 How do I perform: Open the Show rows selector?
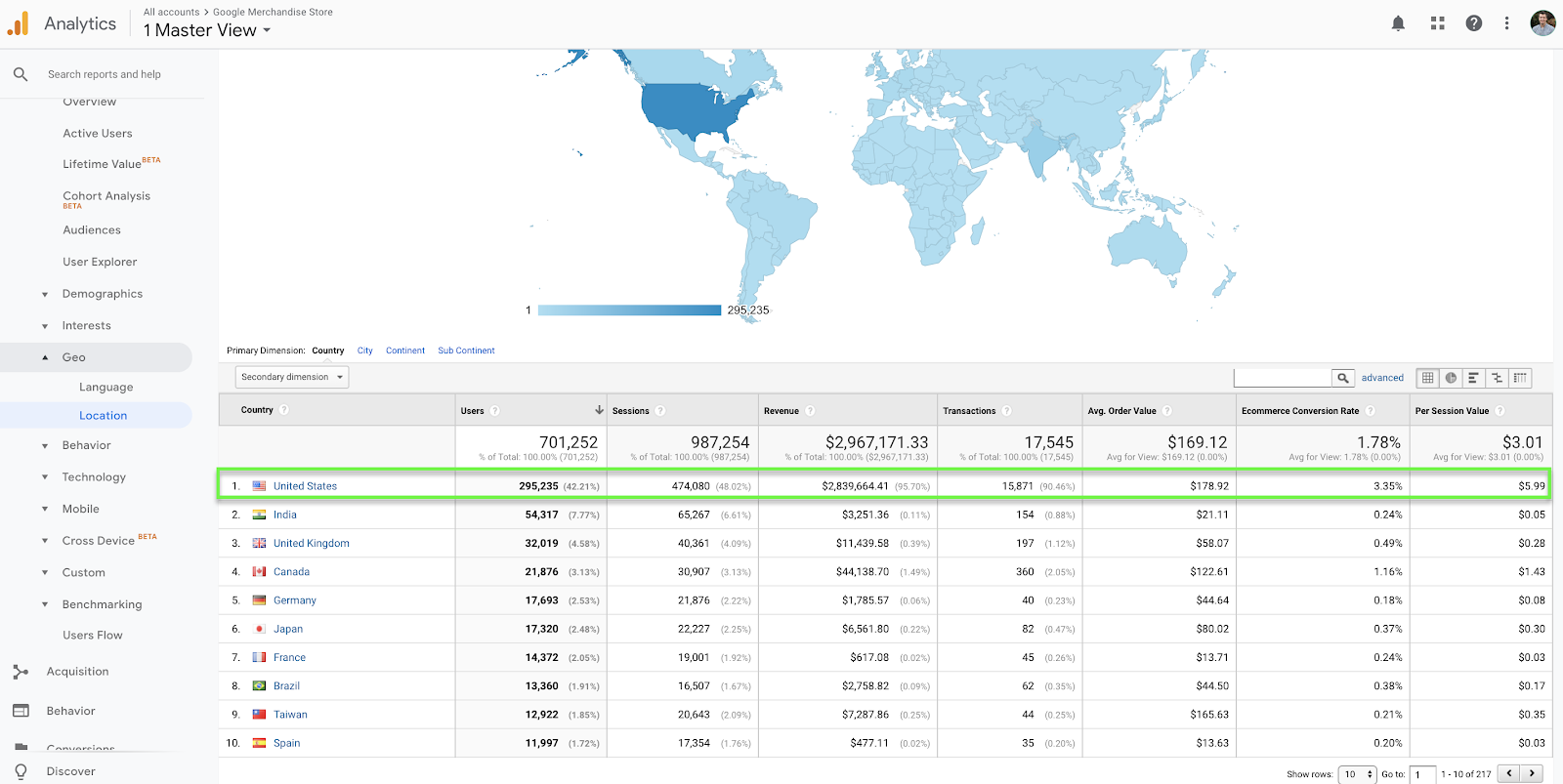[1356, 774]
